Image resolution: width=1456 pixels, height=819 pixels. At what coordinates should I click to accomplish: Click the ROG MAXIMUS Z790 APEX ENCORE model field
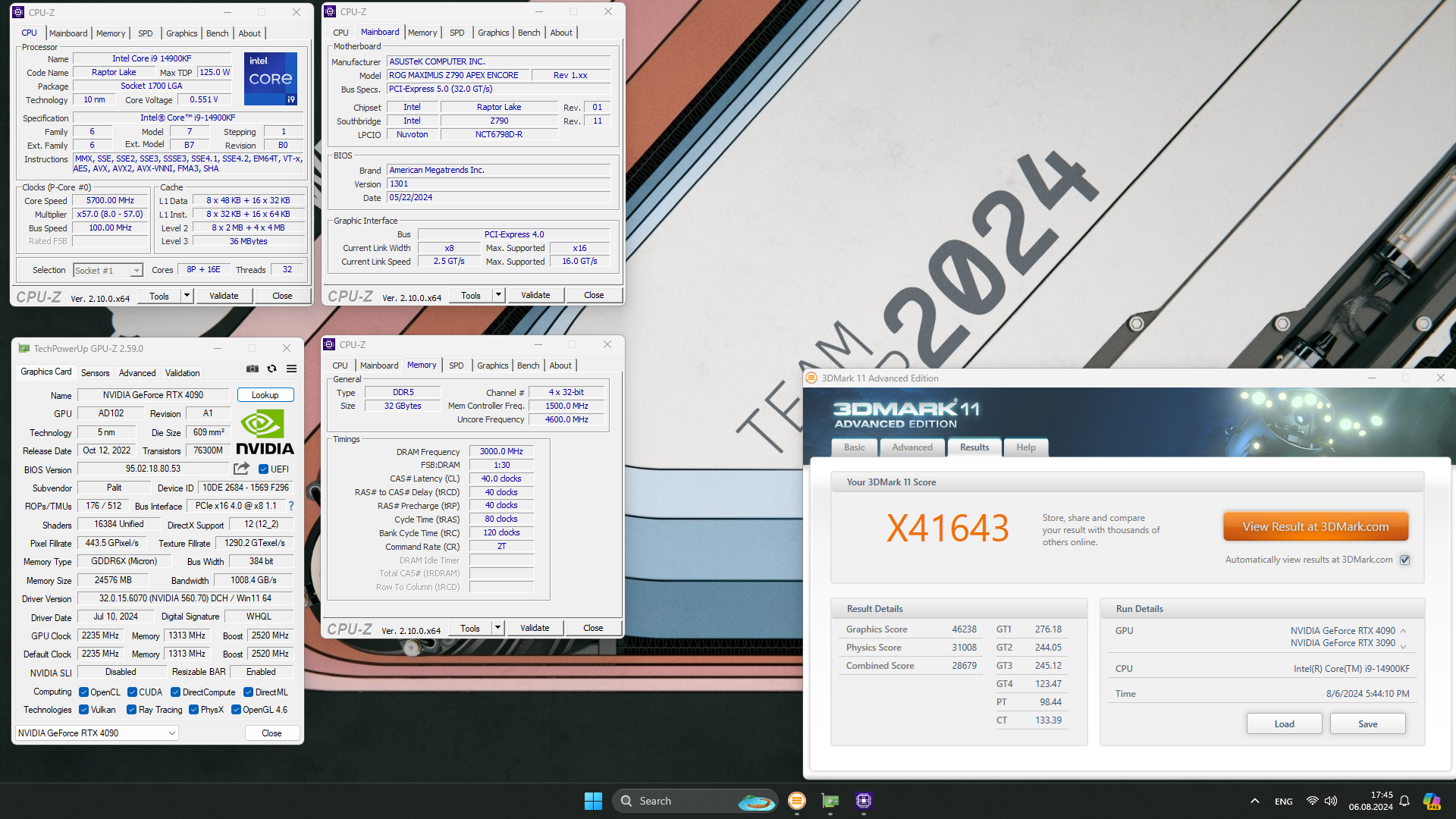tap(457, 75)
